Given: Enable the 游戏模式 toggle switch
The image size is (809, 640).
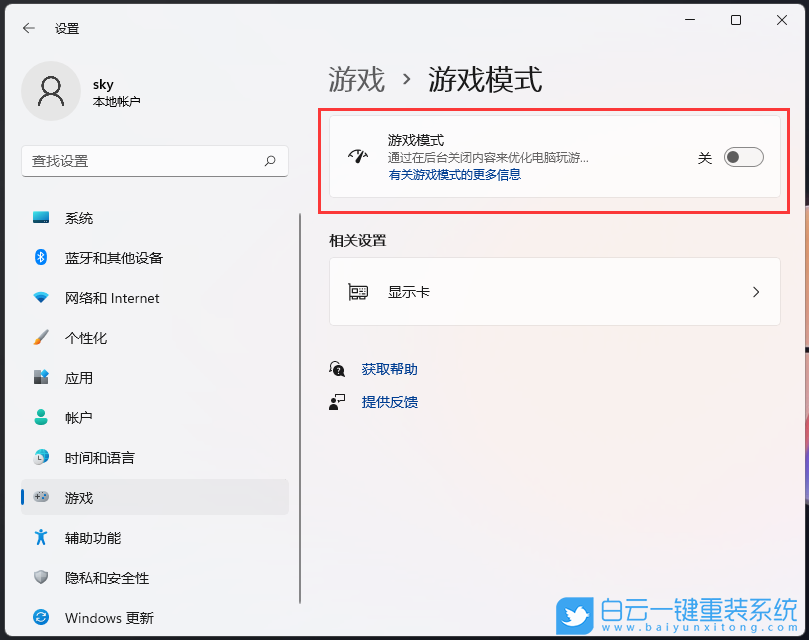Looking at the screenshot, I should (x=742, y=157).
